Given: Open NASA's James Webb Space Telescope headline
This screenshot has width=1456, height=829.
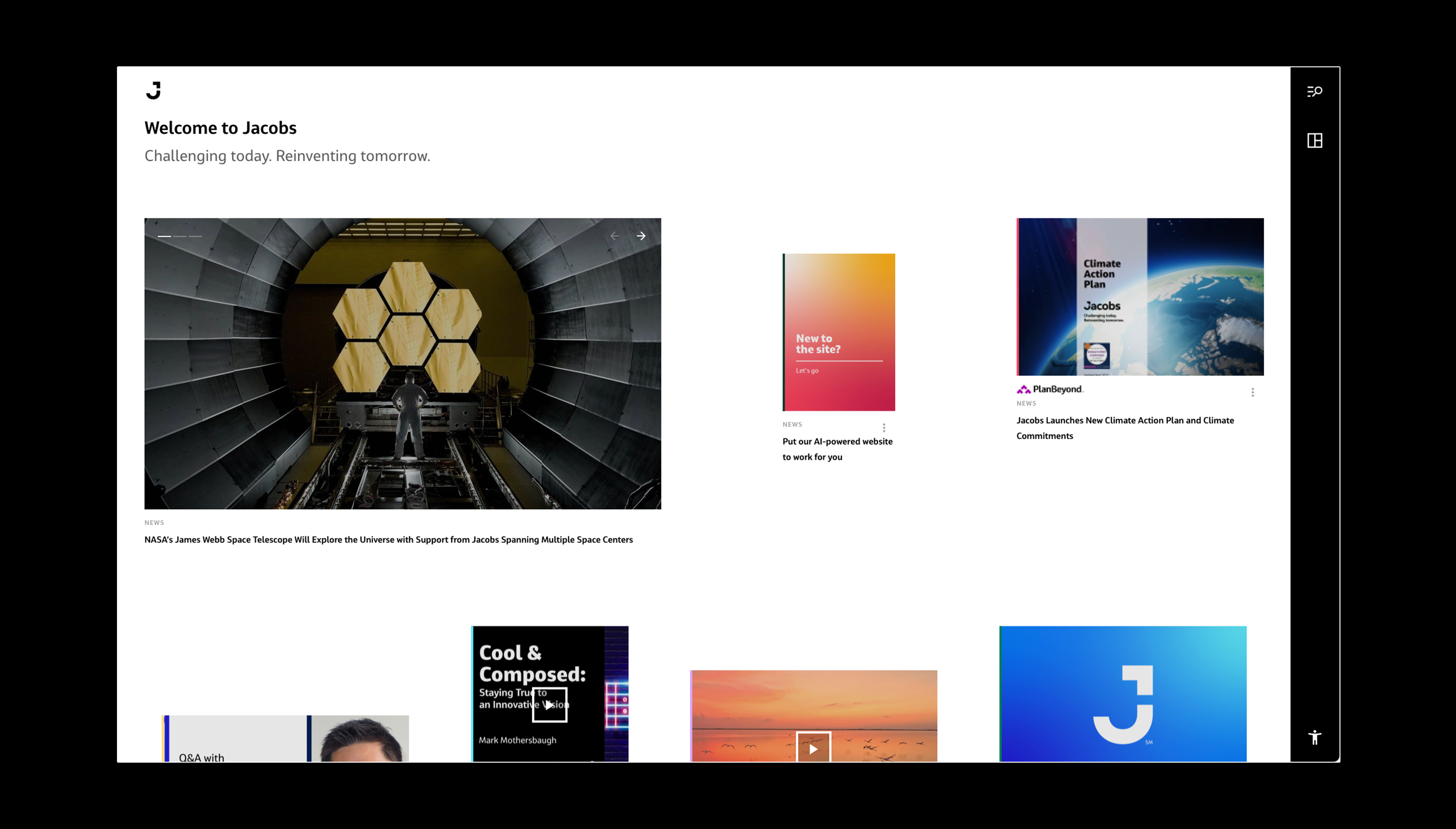Looking at the screenshot, I should (x=388, y=539).
